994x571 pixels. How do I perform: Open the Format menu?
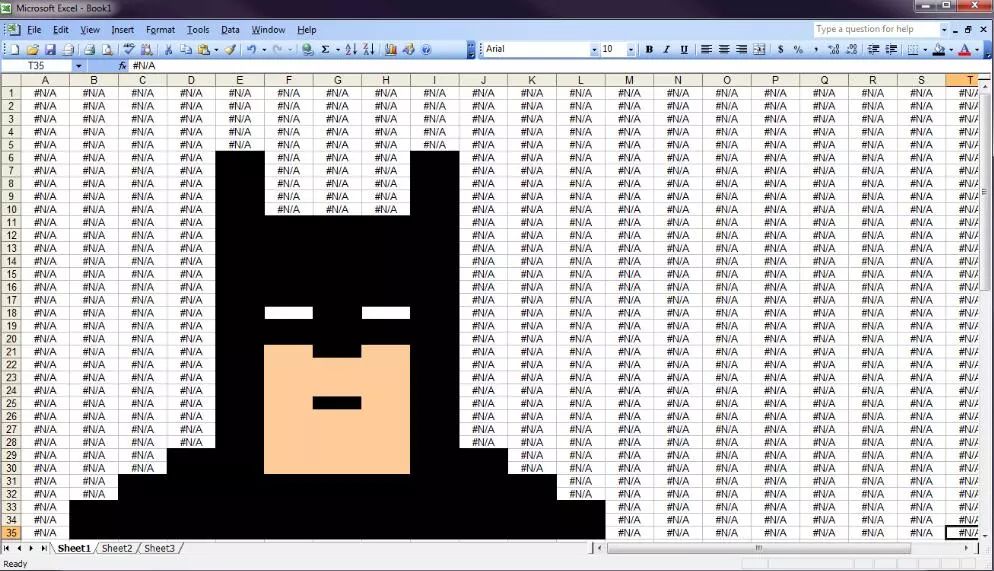tap(160, 30)
